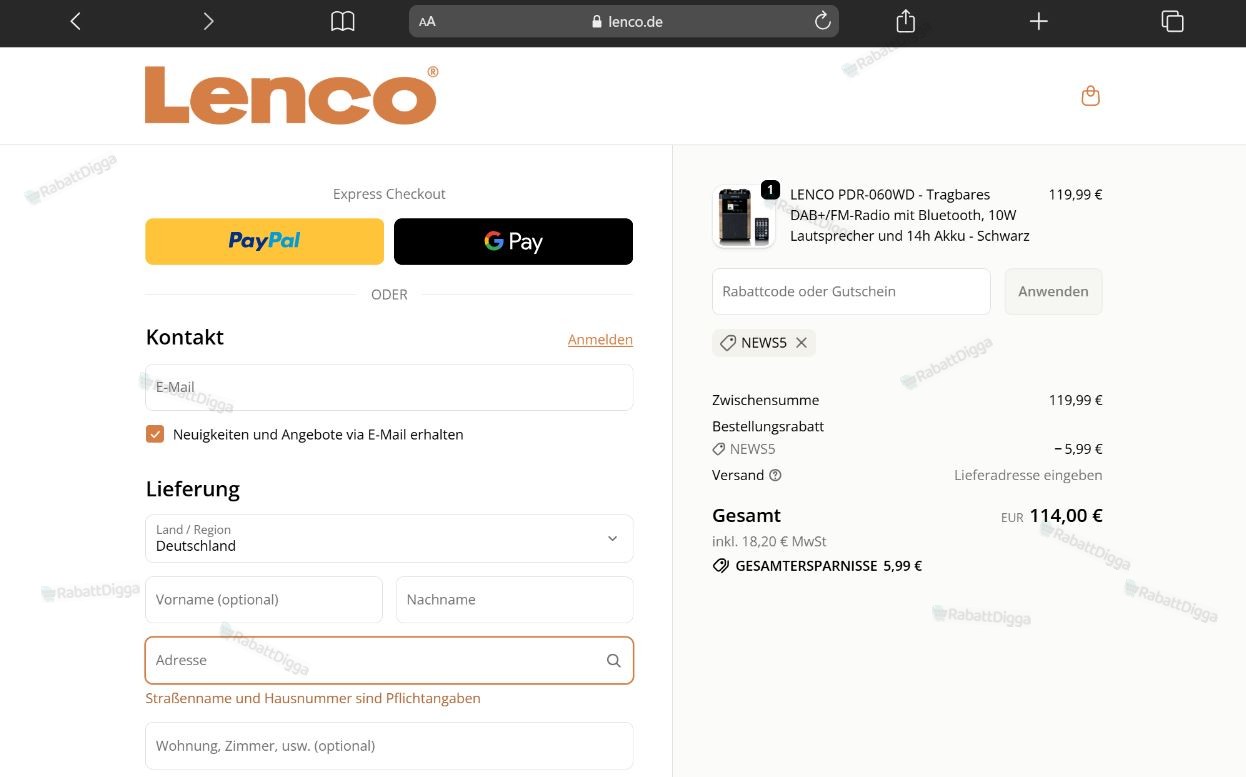Pay with Google Pay express checkout
Image resolution: width=1246 pixels, height=777 pixels.
(x=513, y=241)
